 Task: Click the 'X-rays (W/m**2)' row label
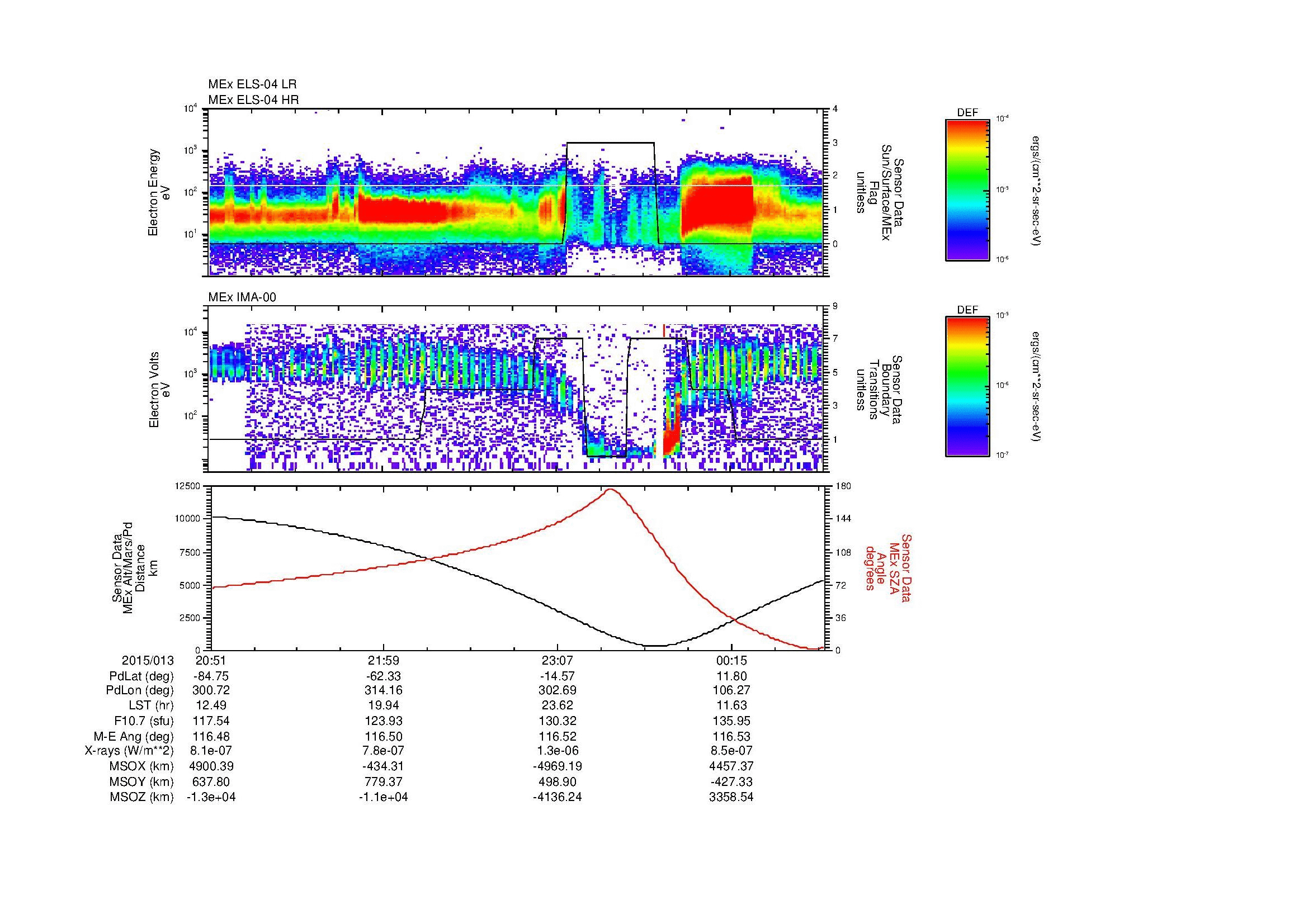(129, 751)
